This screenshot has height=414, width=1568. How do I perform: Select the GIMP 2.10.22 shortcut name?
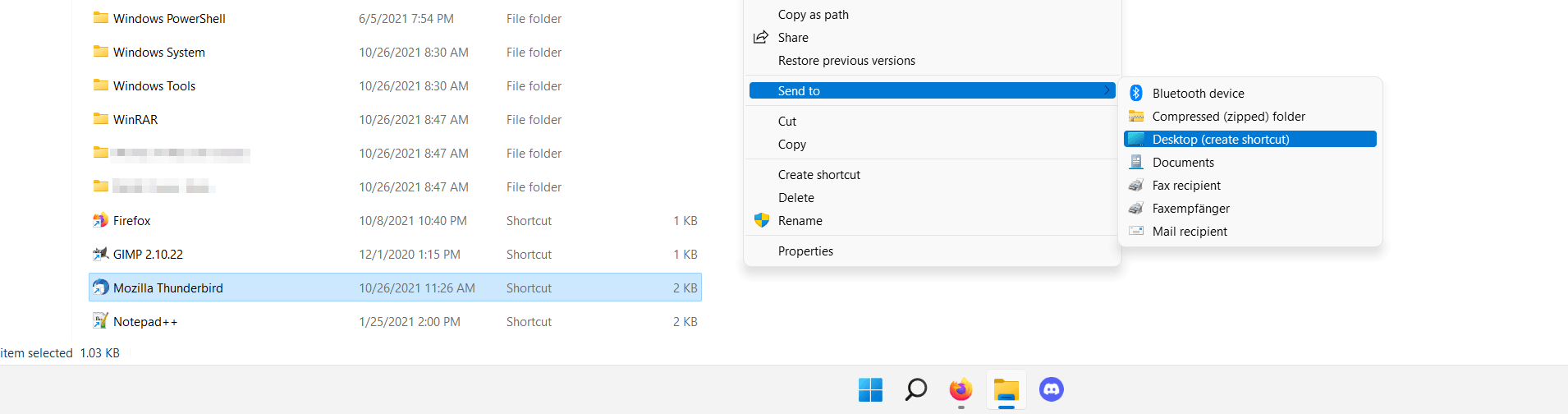[148, 254]
